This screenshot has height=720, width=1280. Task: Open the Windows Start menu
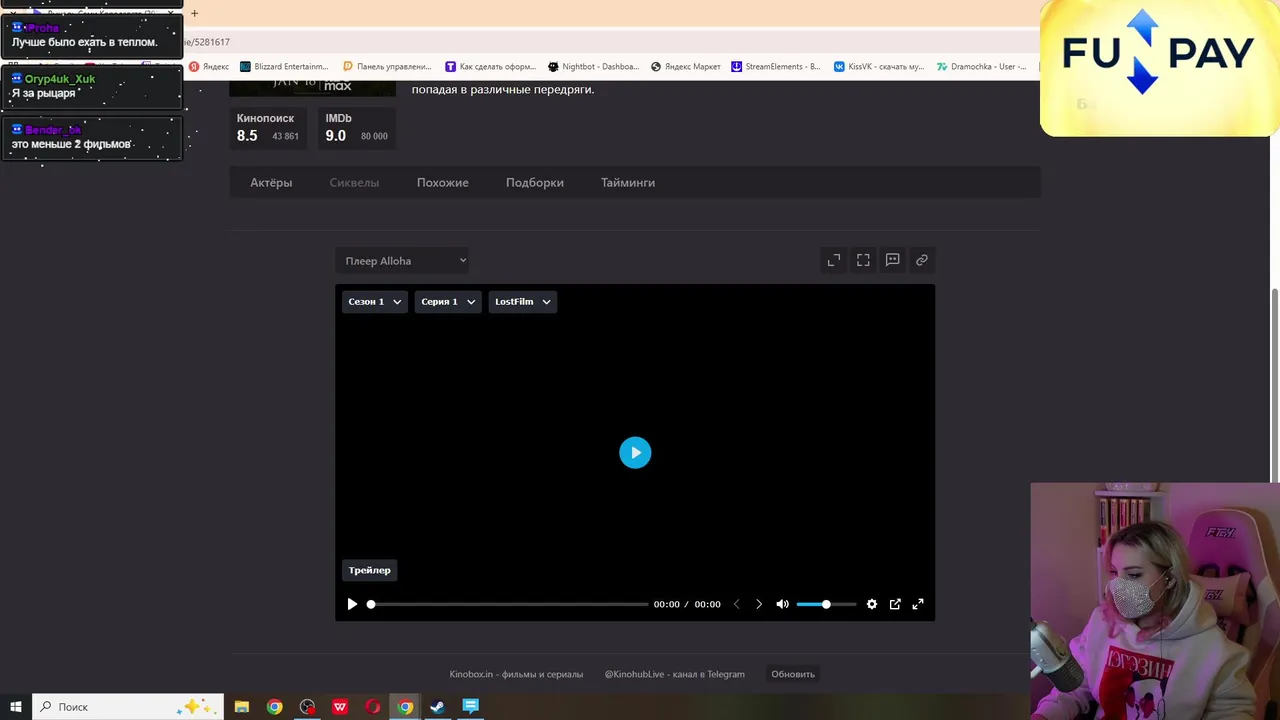[16, 707]
